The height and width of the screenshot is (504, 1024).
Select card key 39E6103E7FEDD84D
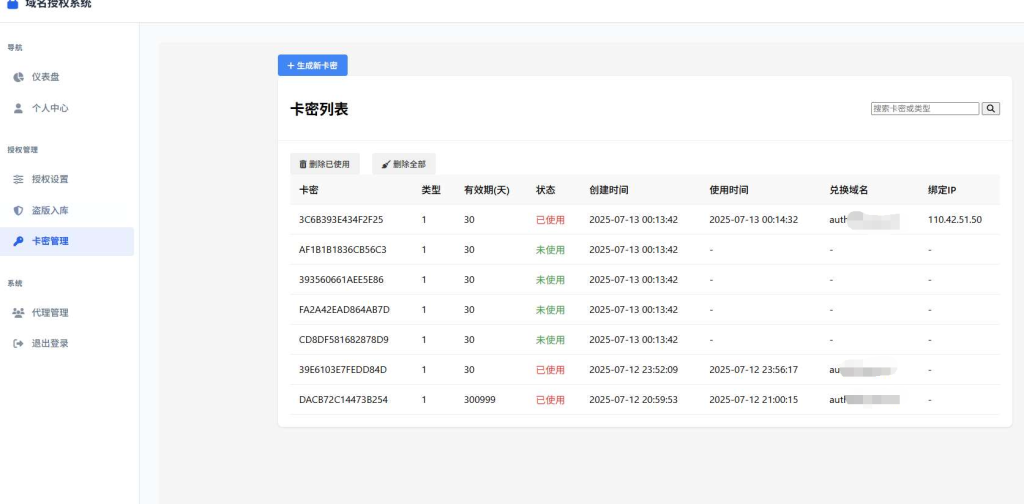(343, 370)
